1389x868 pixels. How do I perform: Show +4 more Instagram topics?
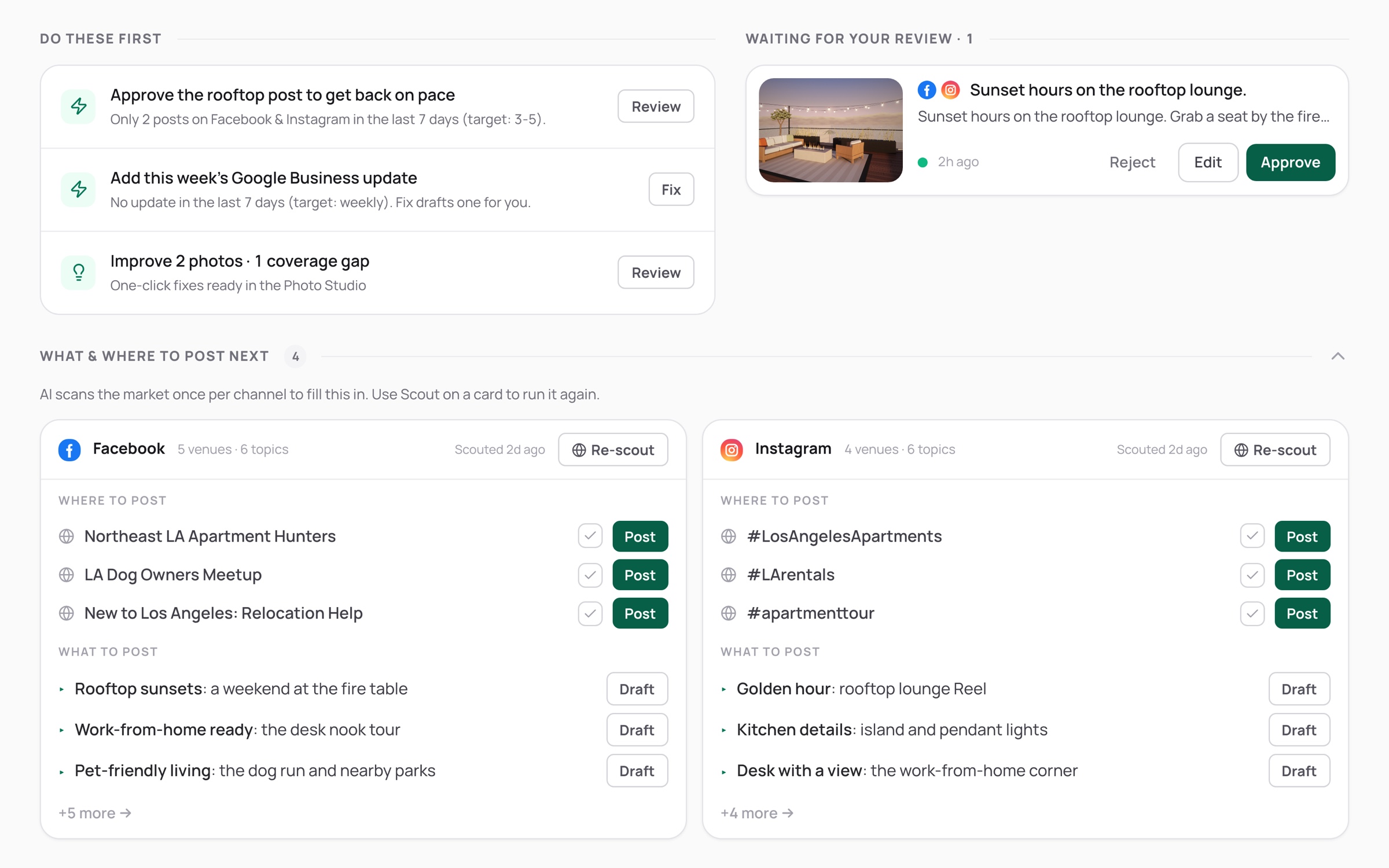[x=757, y=813]
